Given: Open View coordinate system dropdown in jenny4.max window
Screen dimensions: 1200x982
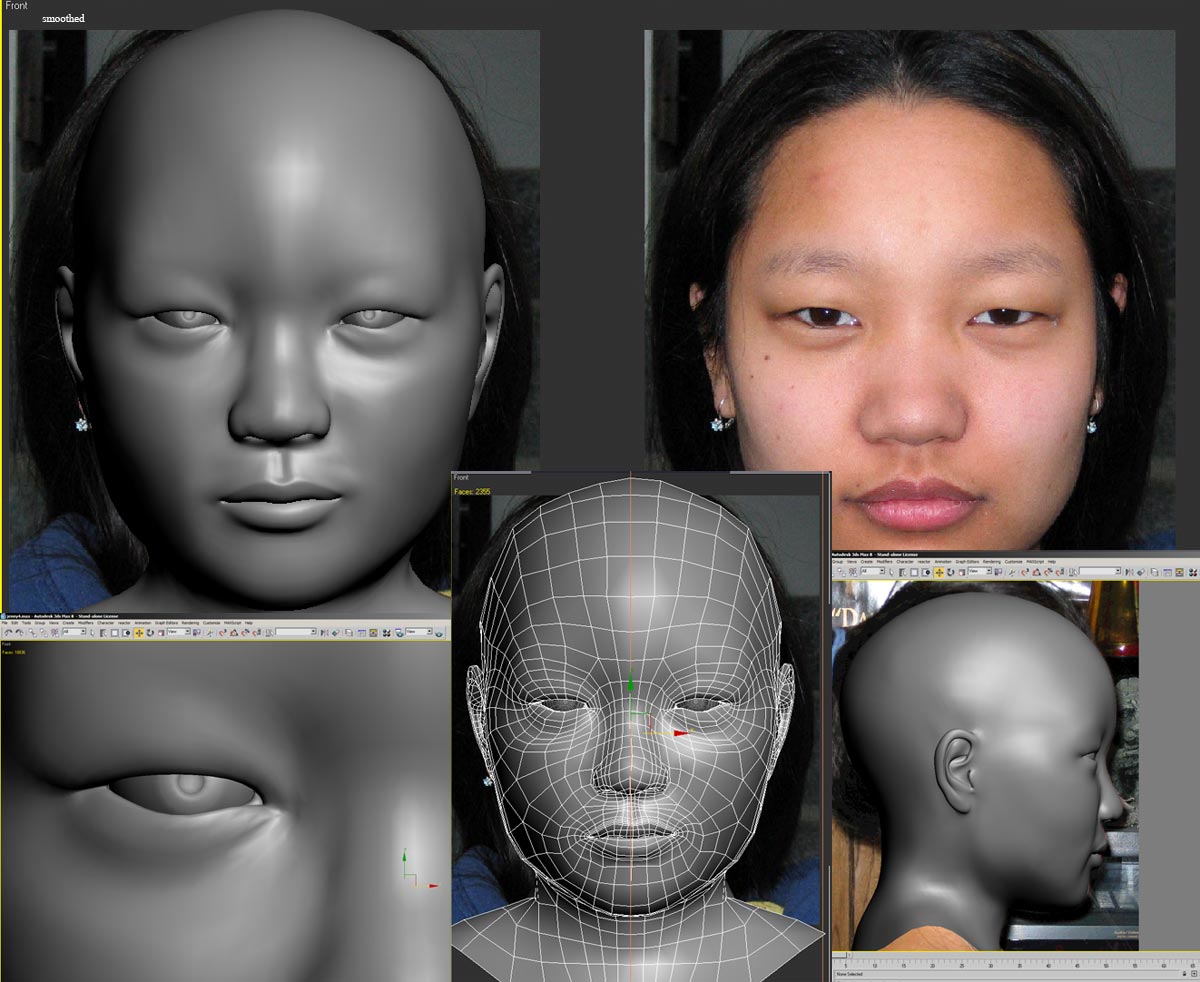Looking at the screenshot, I should click(179, 633).
